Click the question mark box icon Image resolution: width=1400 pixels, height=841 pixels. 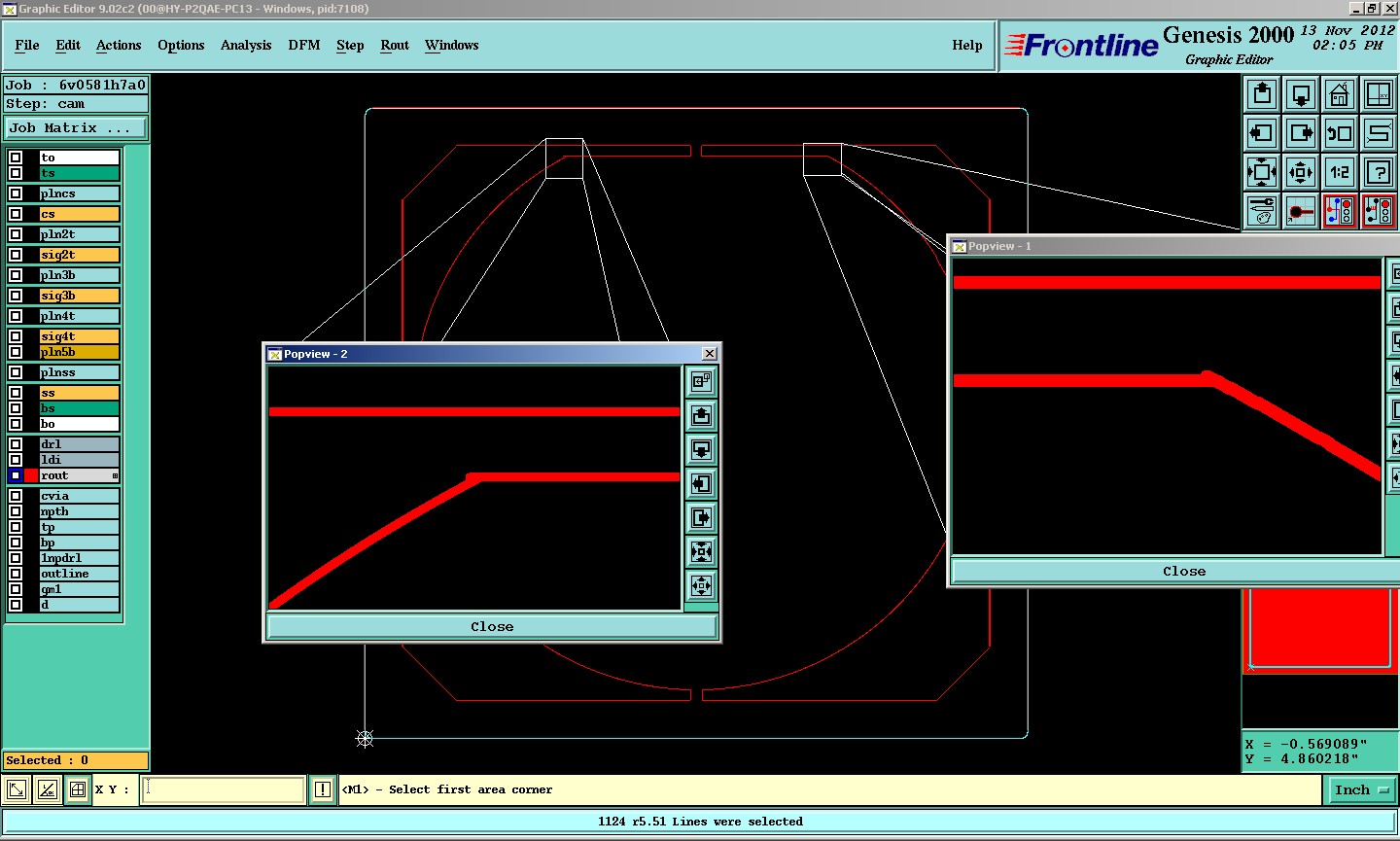[x=1379, y=172]
